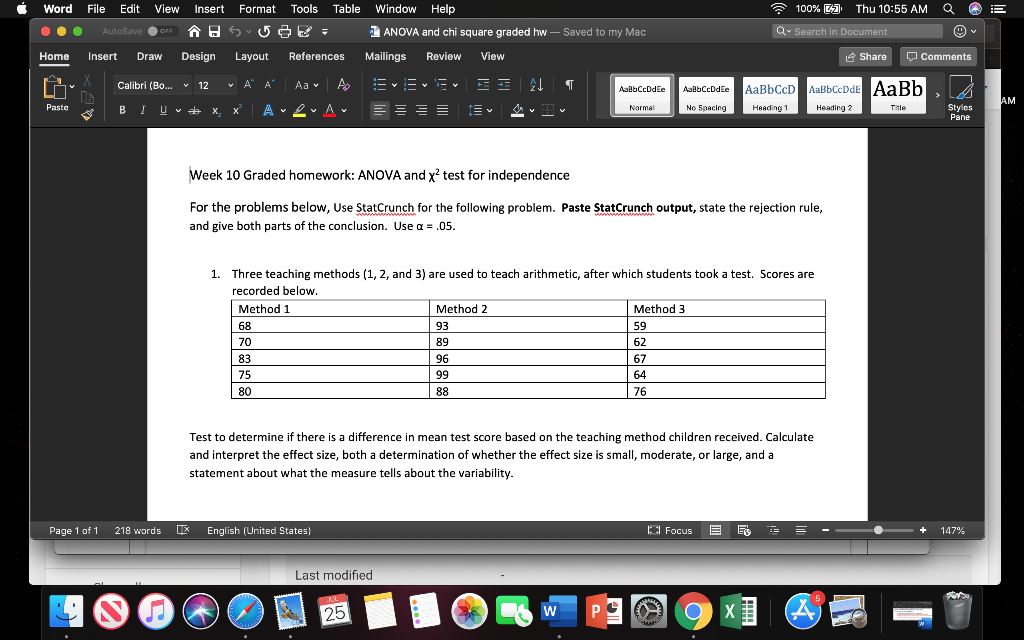Viewport: 1024px width, 640px height.
Task: Apply subscript formatting
Action: tap(216, 108)
